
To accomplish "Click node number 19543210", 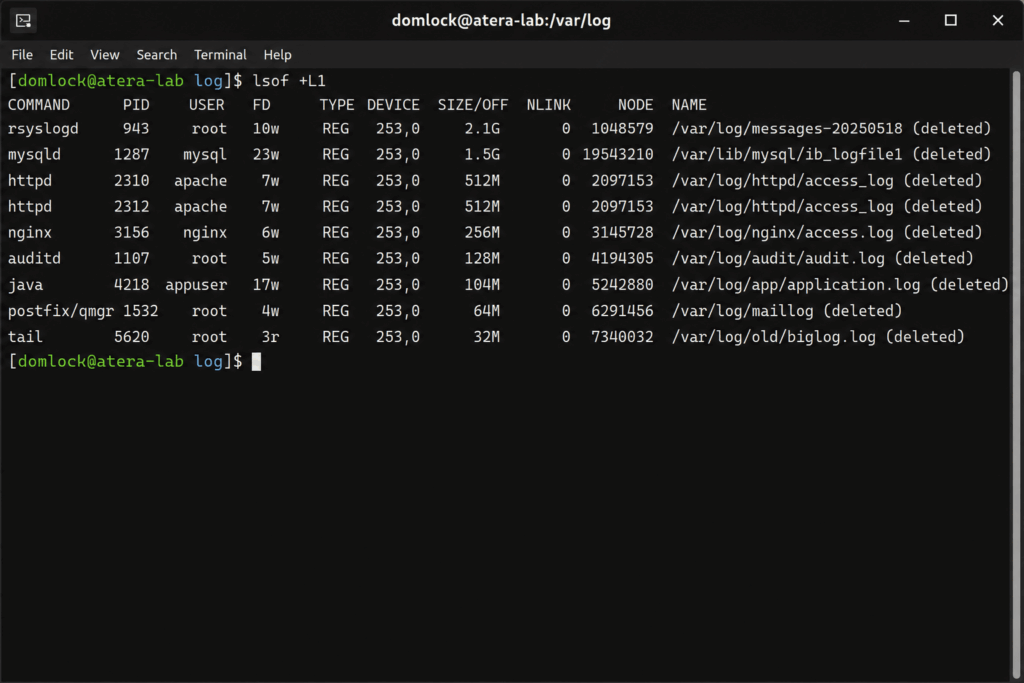I will 618,155.
